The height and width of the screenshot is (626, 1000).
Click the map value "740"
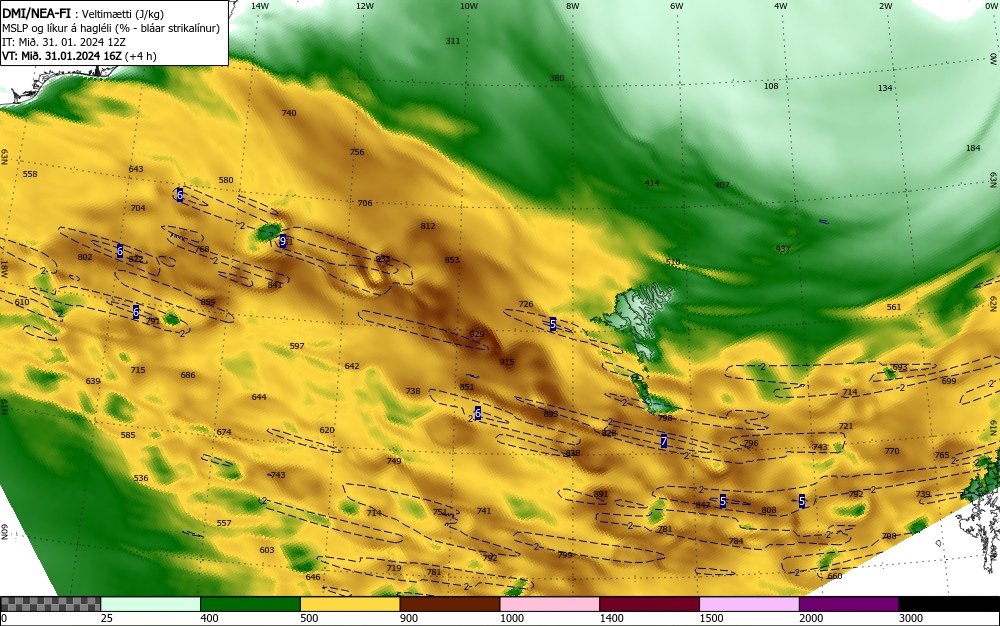click(x=289, y=113)
